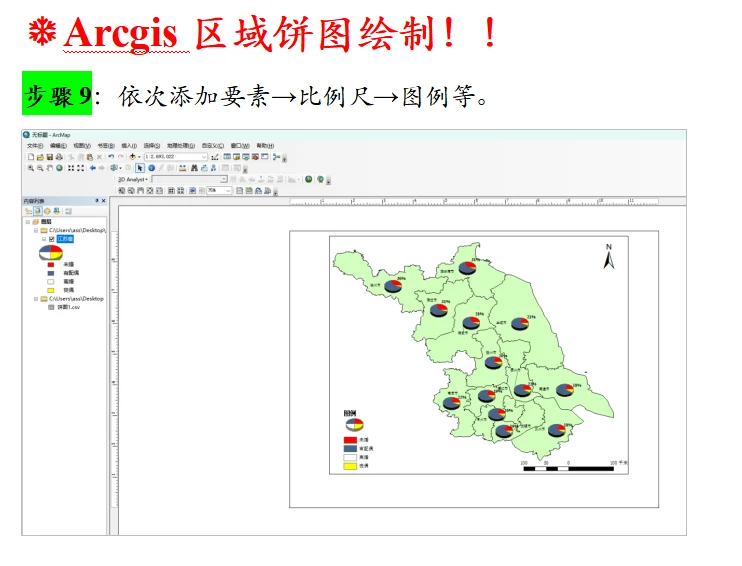Click the blue 有配偶 color swatch
This screenshot has width=742, height=566.
51,273
